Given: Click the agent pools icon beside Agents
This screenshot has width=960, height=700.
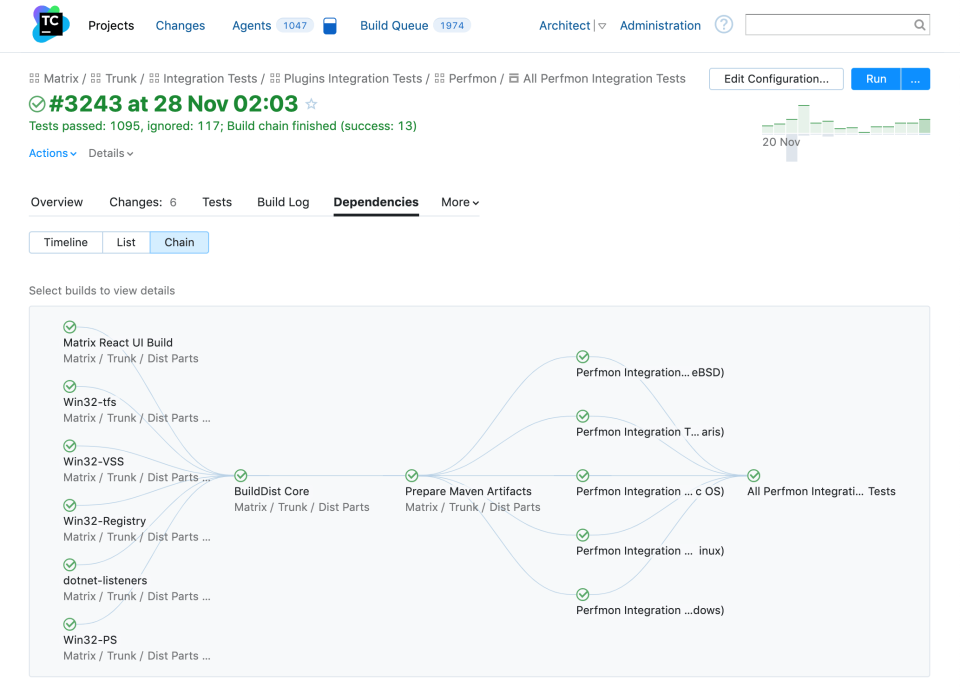Looking at the screenshot, I should pyautogui.click(x=330, y=26).
